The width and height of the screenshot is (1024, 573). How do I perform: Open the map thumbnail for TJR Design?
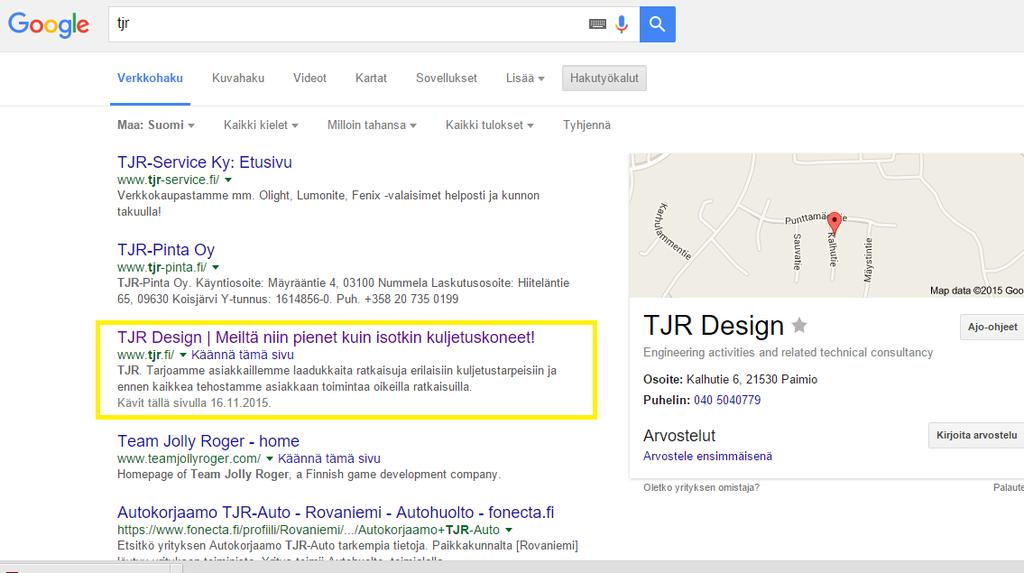pyautogui.click(x=826, y=225)
